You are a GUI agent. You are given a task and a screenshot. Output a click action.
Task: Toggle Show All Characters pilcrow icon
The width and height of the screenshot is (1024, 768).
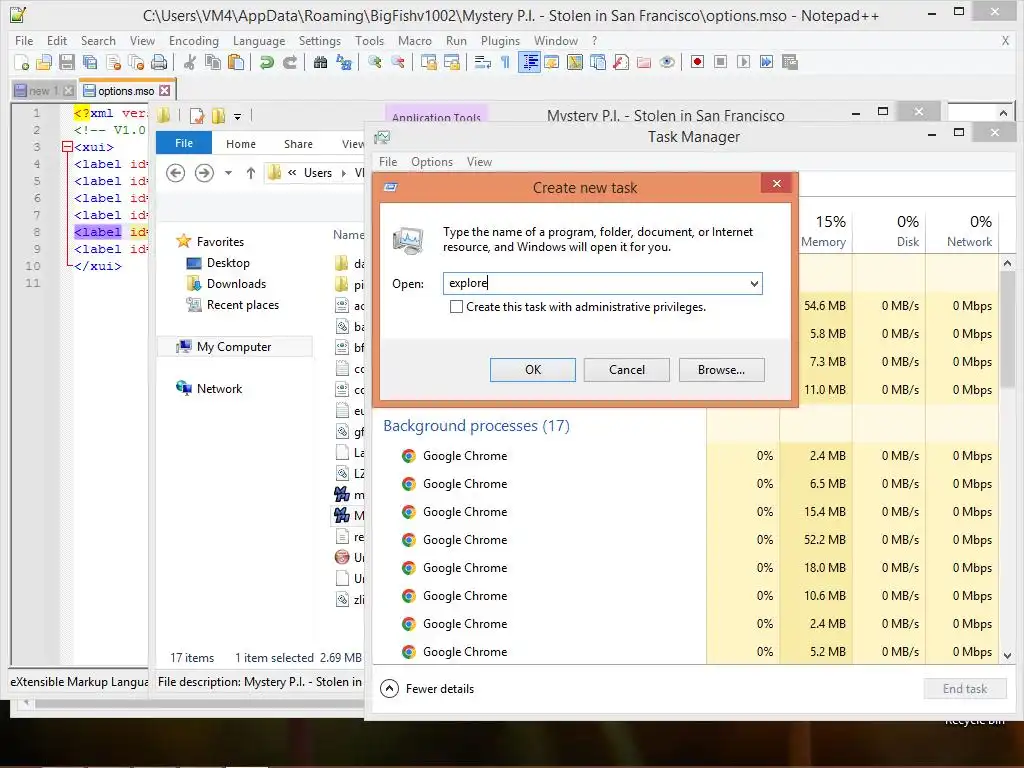tap(505, 62)
